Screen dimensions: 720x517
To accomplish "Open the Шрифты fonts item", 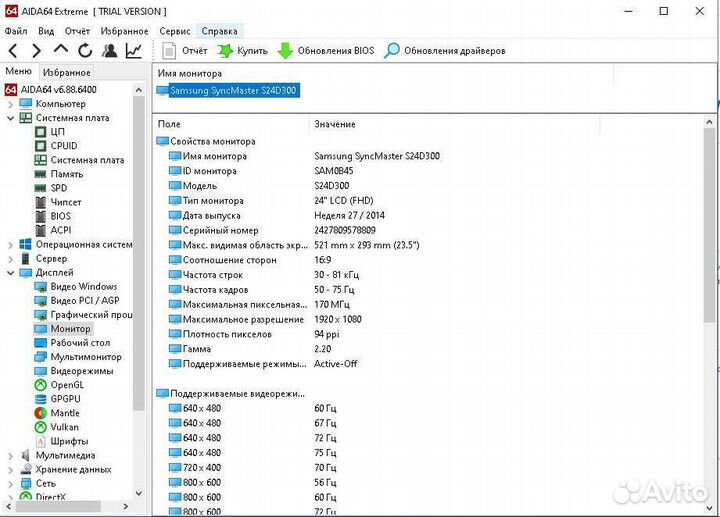I will point(69,441).
